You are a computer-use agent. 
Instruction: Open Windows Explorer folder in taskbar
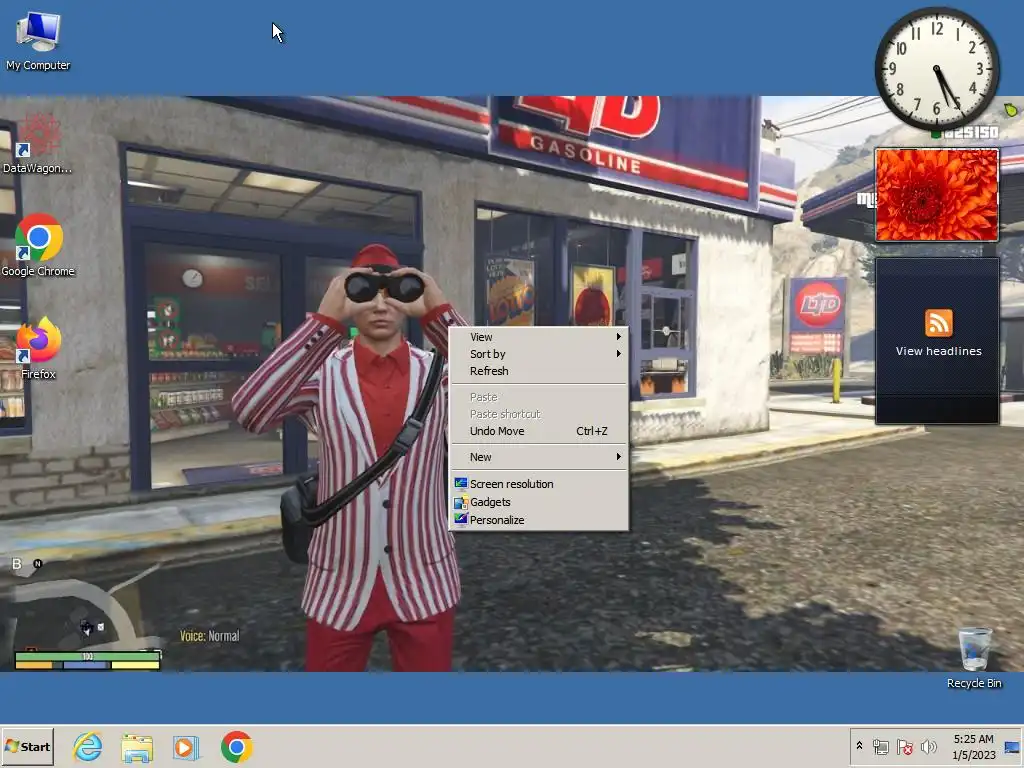[137, 747]
